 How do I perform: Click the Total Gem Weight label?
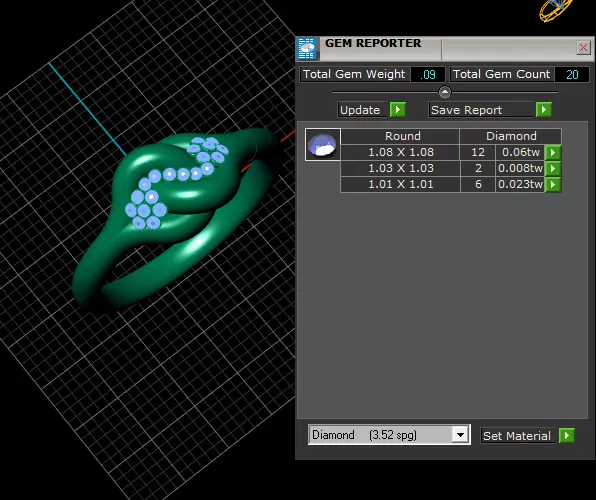[354, 75]
